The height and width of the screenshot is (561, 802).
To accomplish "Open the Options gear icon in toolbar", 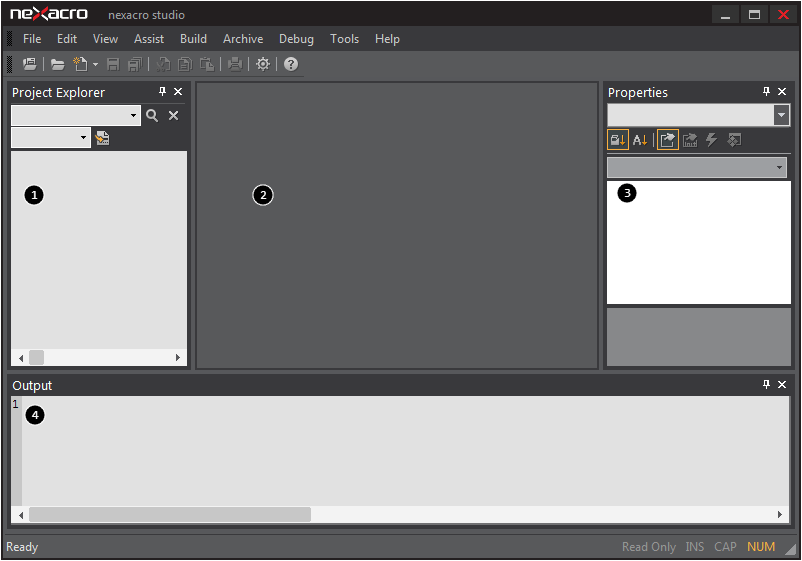I will tap(263, 64).
